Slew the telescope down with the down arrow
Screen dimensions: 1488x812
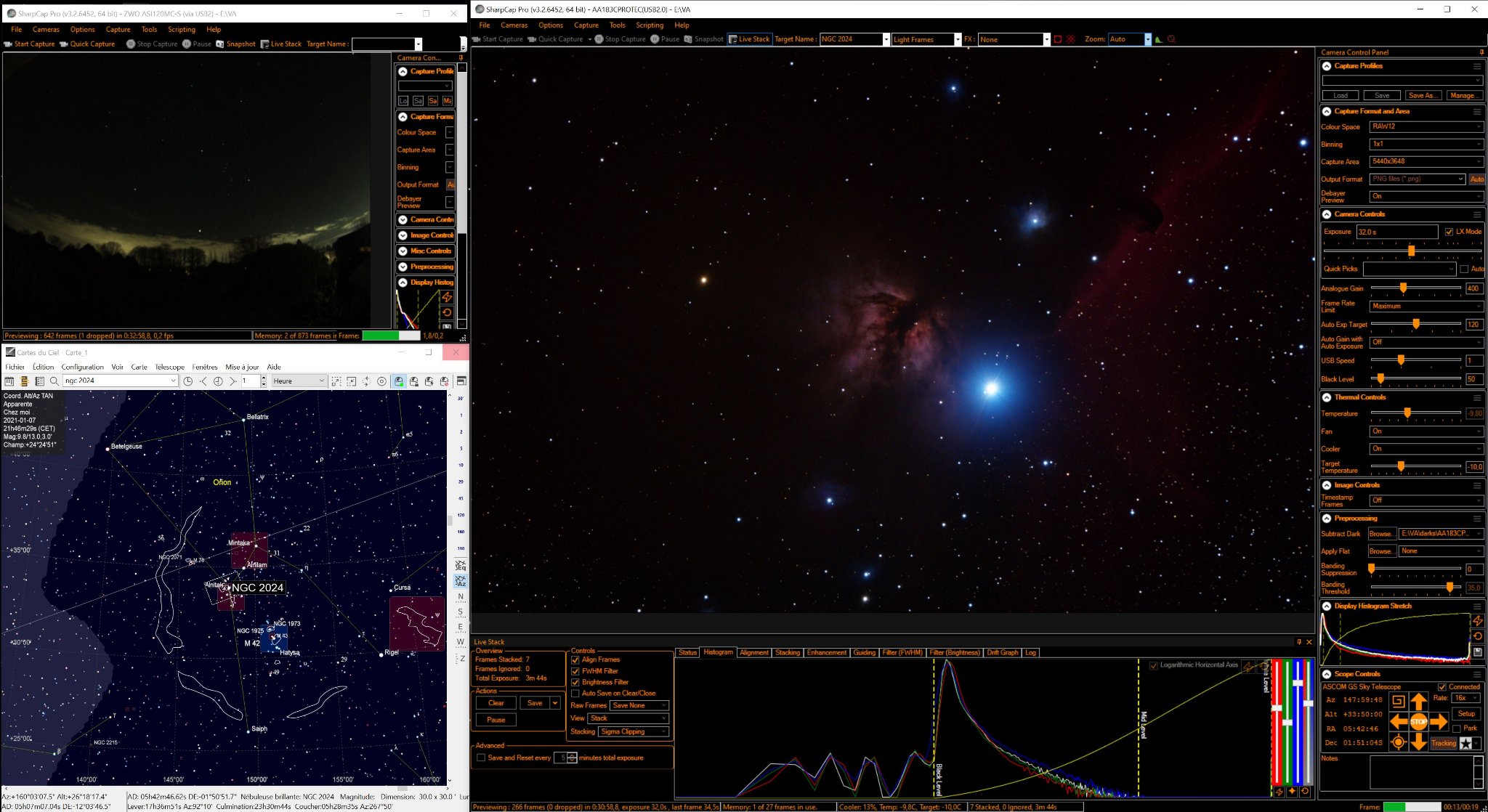tap(1418, 742)
